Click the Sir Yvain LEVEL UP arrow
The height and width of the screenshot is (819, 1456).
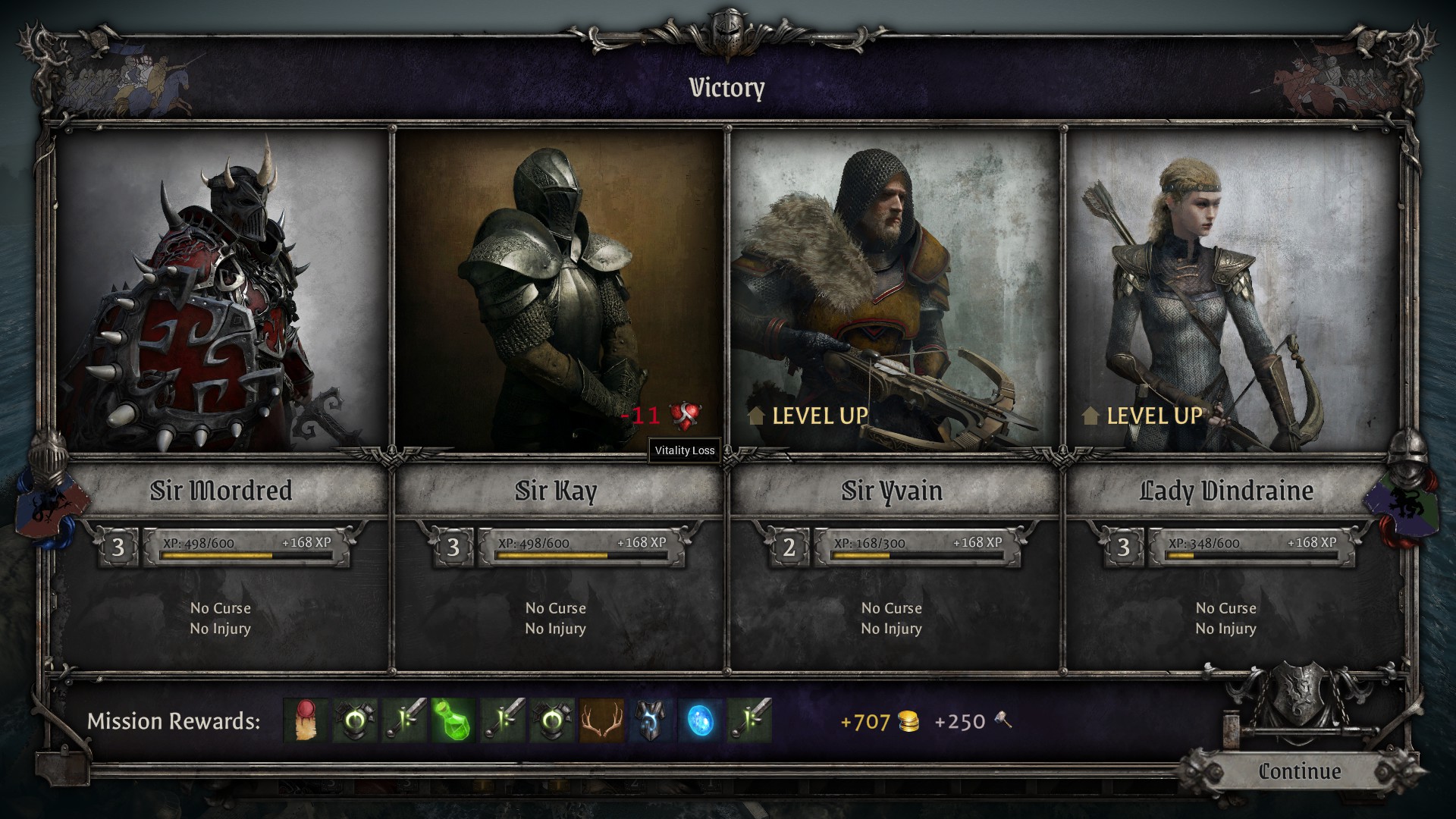click(x=755, y=416)
